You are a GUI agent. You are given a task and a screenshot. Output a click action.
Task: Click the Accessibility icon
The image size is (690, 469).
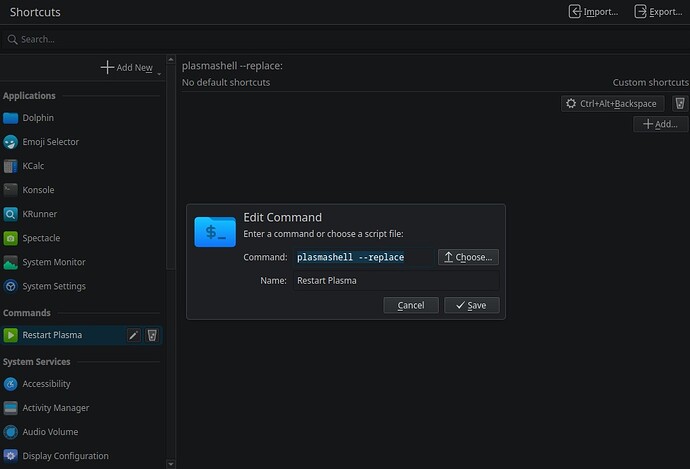coord(11,384)
